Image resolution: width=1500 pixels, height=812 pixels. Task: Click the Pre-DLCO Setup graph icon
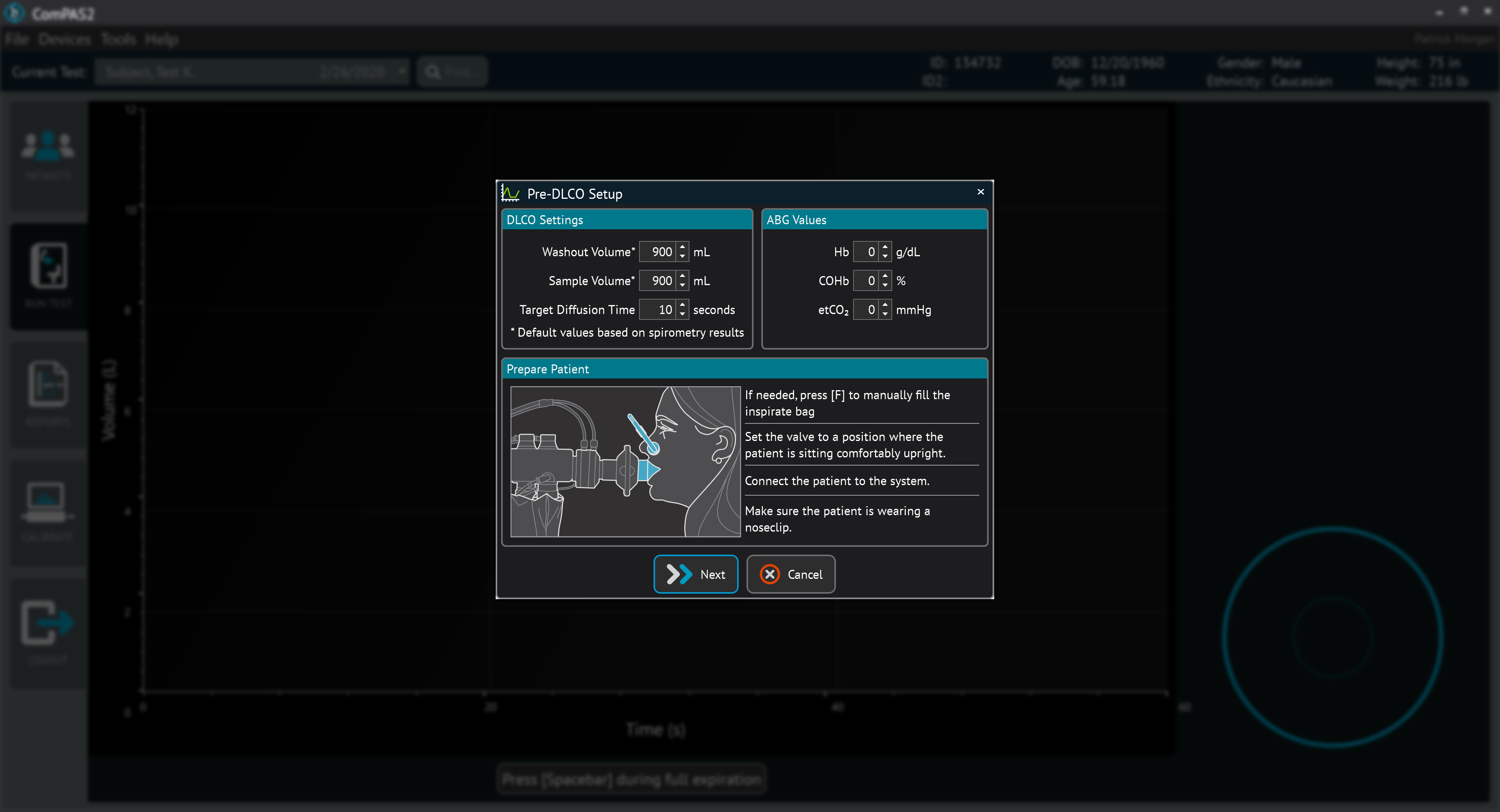(510, 193)
